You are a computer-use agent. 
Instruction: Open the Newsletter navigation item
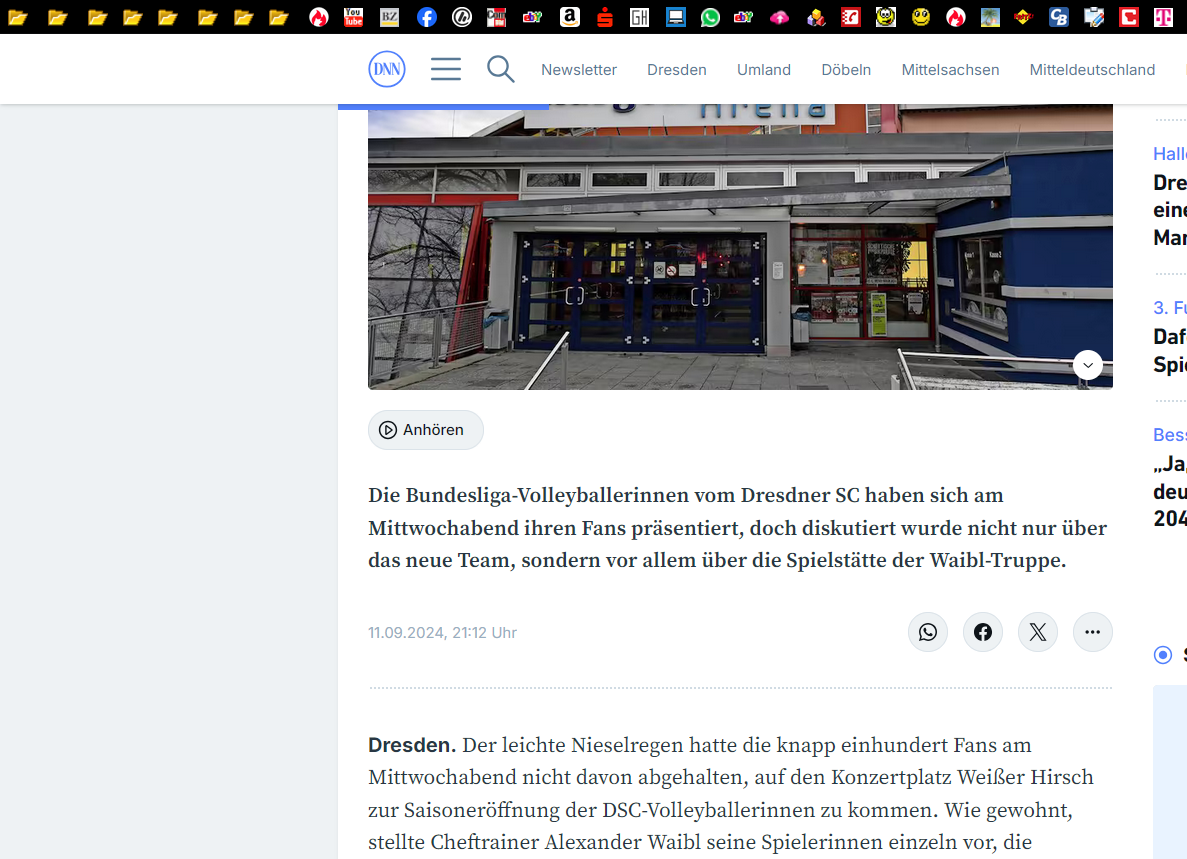[x=579, y=70]
